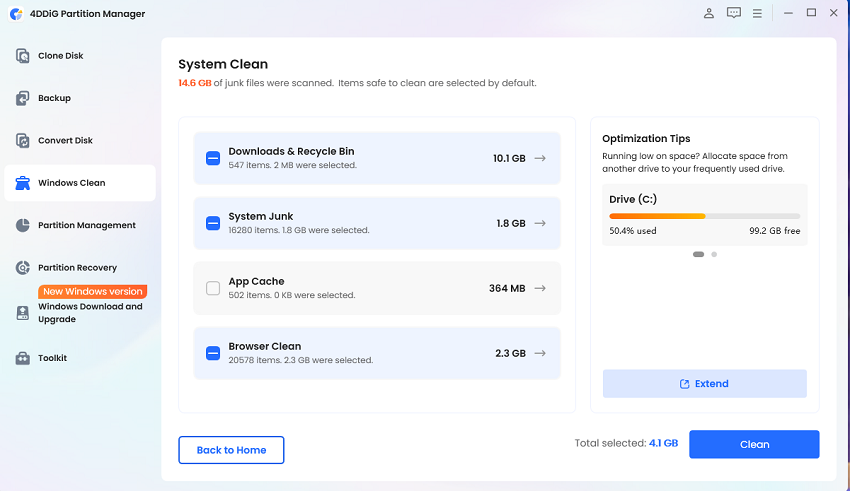Click the Backup sidebar icon
The image size is (850, 491).
22,98
